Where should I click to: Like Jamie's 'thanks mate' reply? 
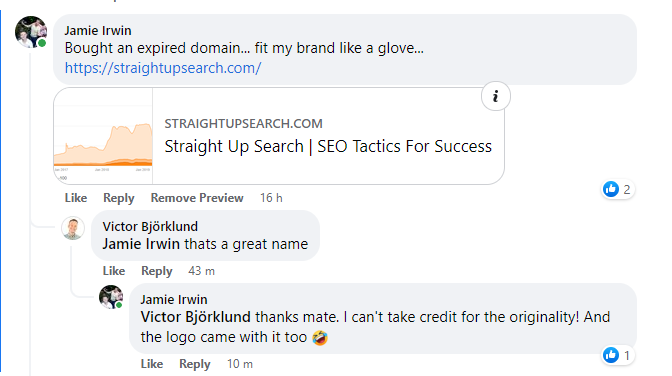pyautogui.click(x=152, y=364)
